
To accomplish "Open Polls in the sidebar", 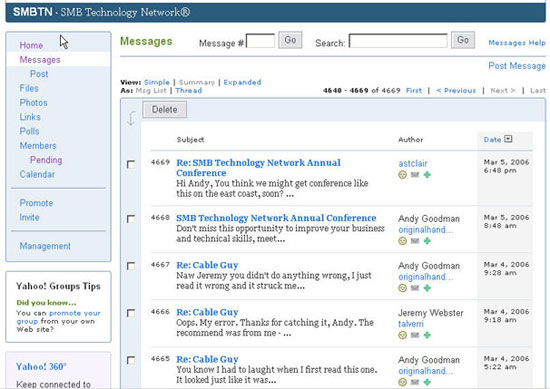I will 29,131.
